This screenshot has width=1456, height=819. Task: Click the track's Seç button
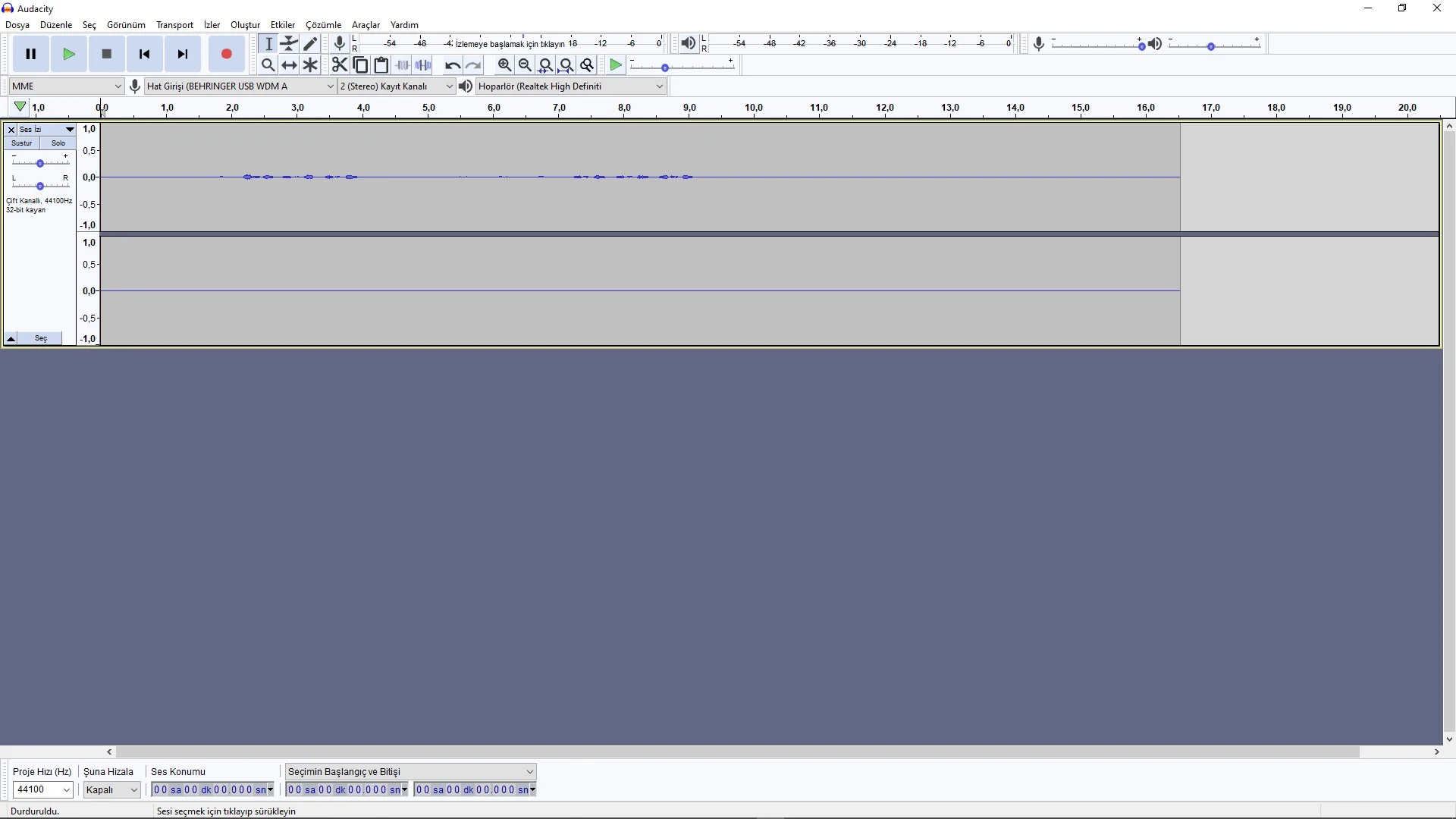(41, 338)
